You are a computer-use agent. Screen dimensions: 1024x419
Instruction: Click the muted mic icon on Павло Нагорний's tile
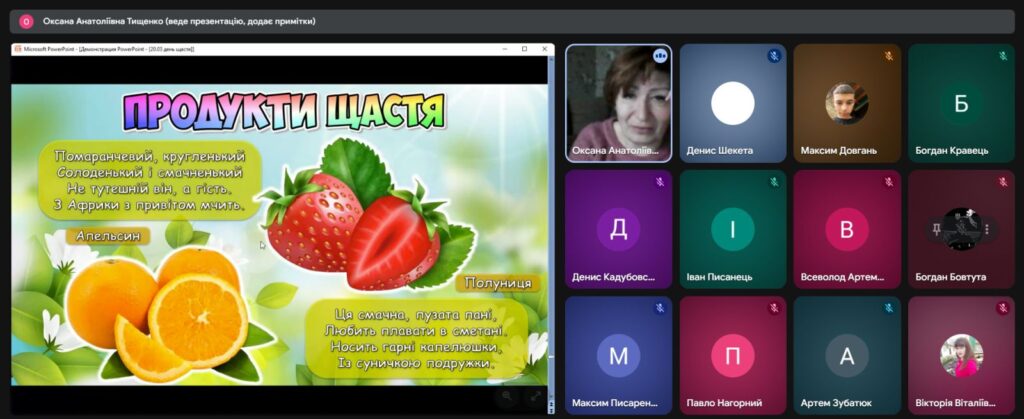coord(773,309)
